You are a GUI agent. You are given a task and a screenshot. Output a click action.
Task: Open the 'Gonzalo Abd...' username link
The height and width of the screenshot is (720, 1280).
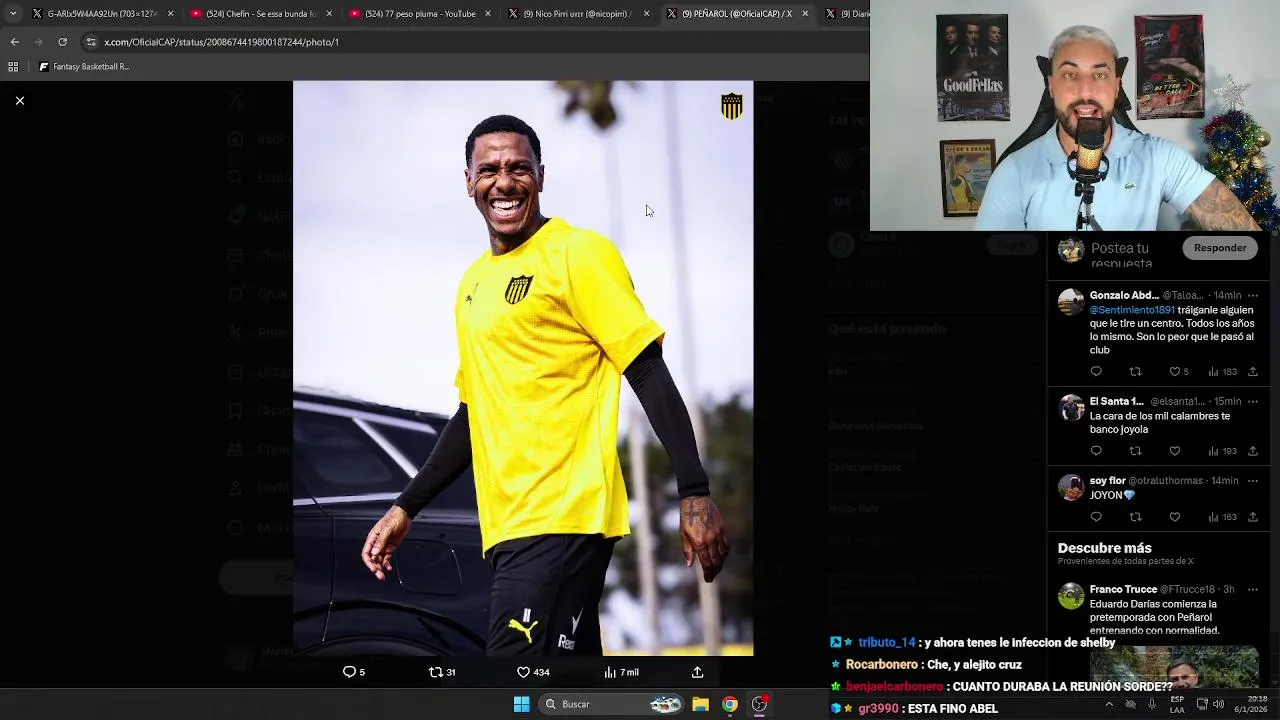tap(1124, 296)
